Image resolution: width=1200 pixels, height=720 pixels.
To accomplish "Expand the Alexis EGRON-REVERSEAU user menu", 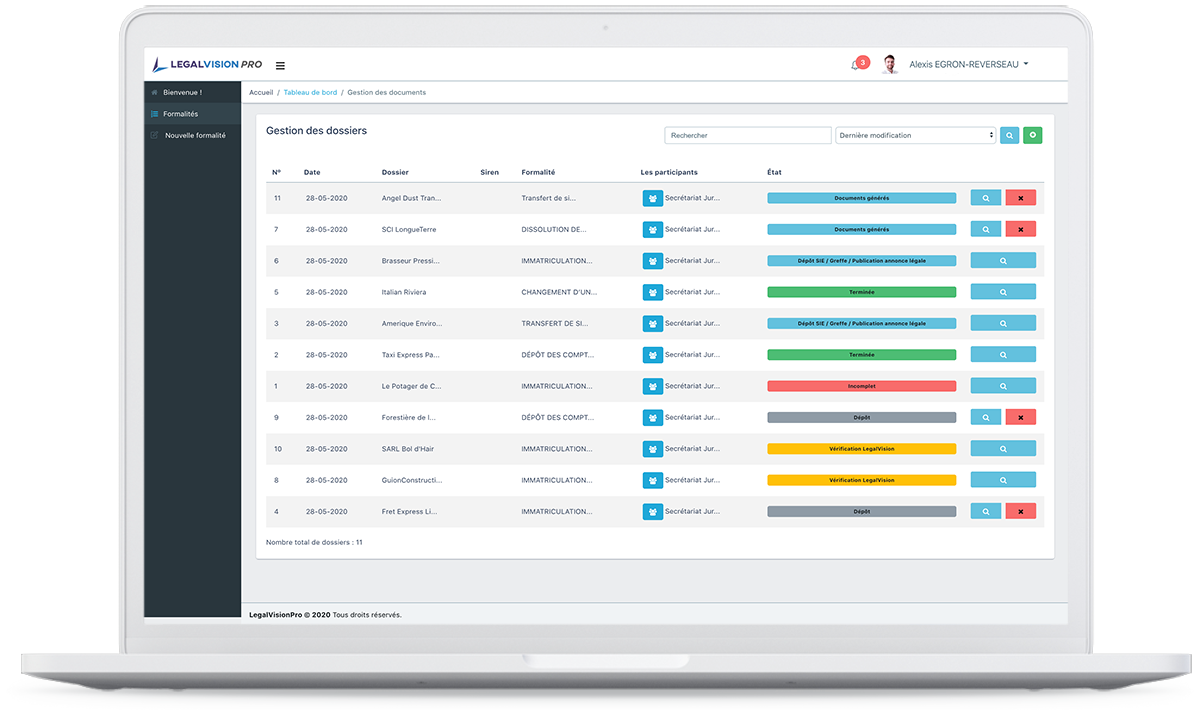I will tap(968, 65).
